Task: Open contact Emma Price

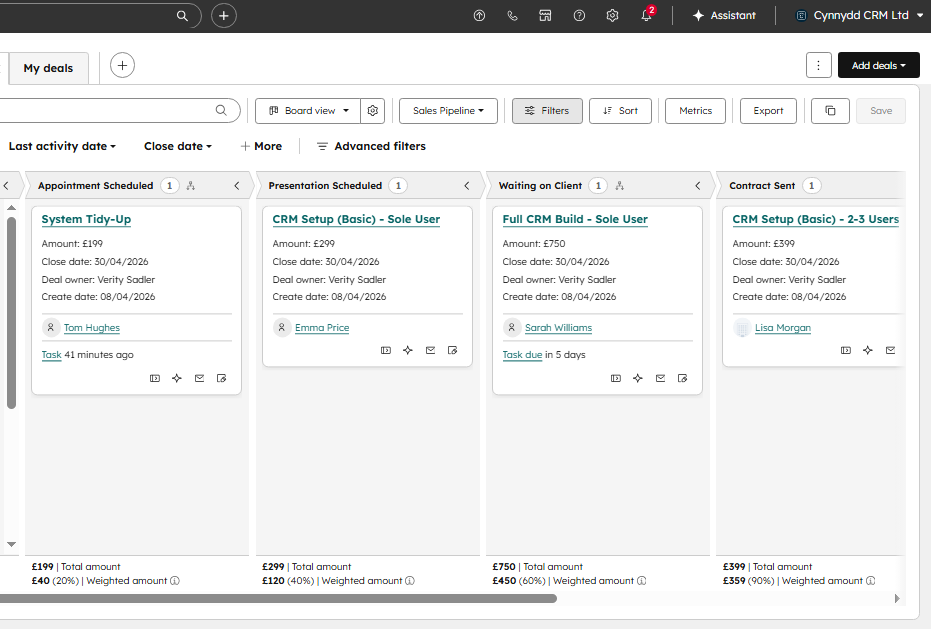Action: (x=322, y=328)
